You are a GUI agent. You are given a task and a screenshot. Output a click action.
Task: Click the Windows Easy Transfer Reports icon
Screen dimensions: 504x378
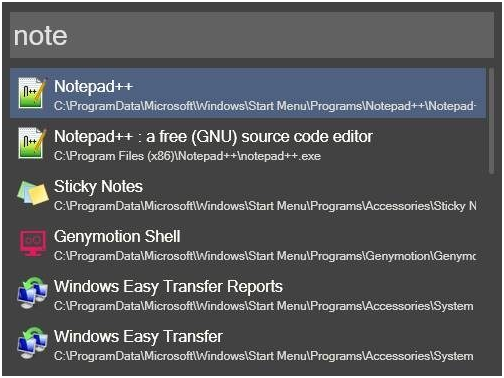click(32, 293)
